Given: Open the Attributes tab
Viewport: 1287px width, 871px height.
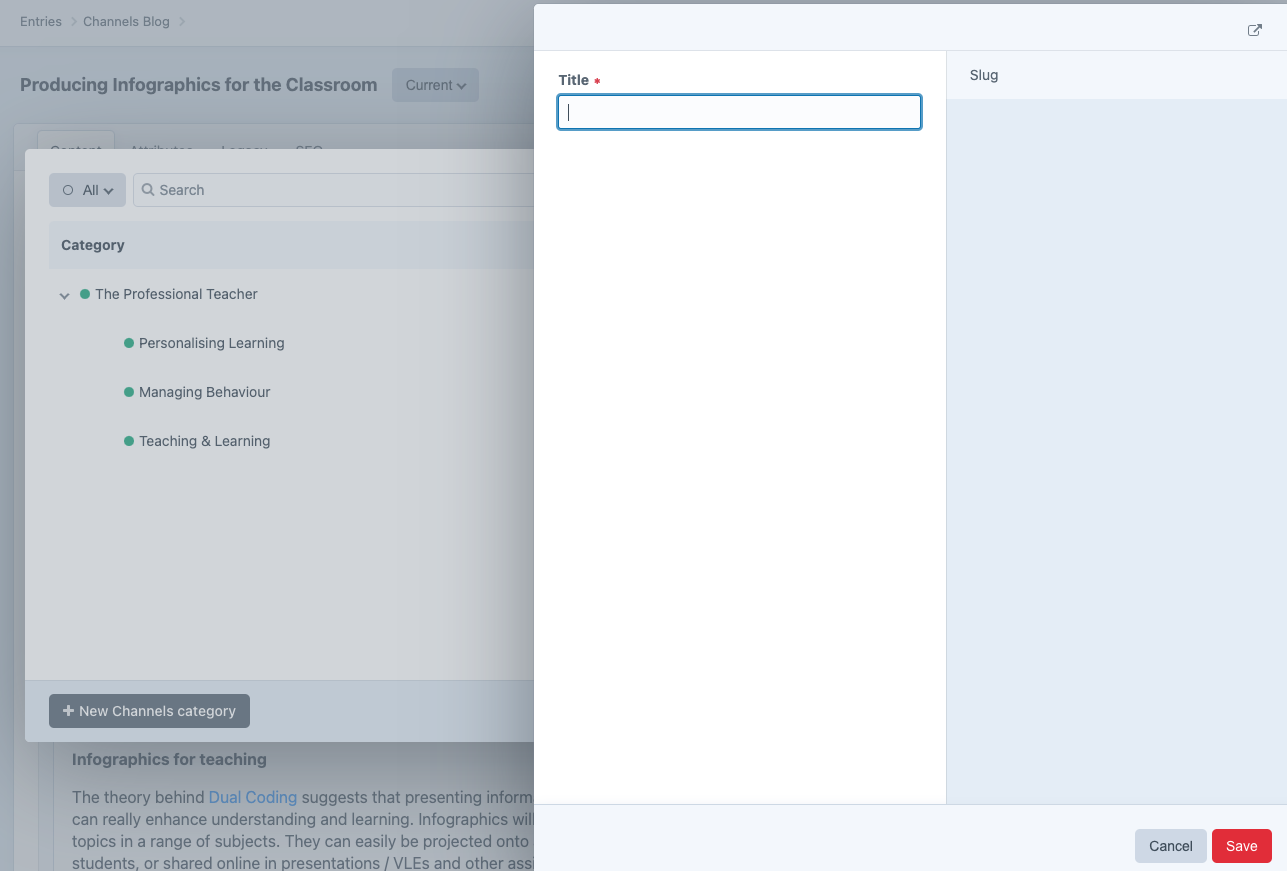Looking at the screenshot, I should coord(162,151).
